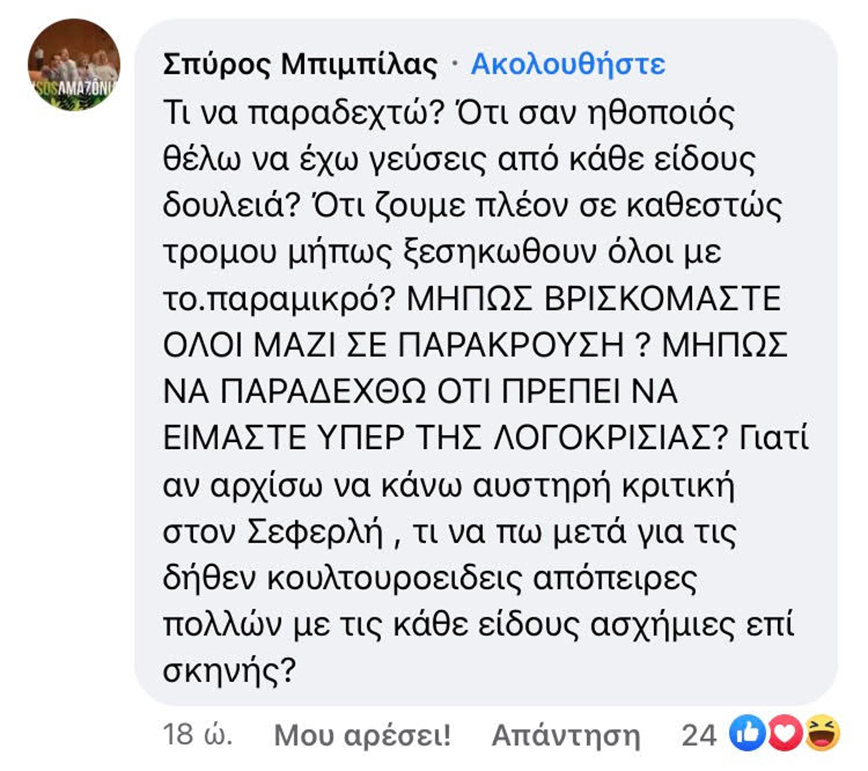Click the red heart Love reaction icon
Screen dimensions: 868x771
click(783, 735)
